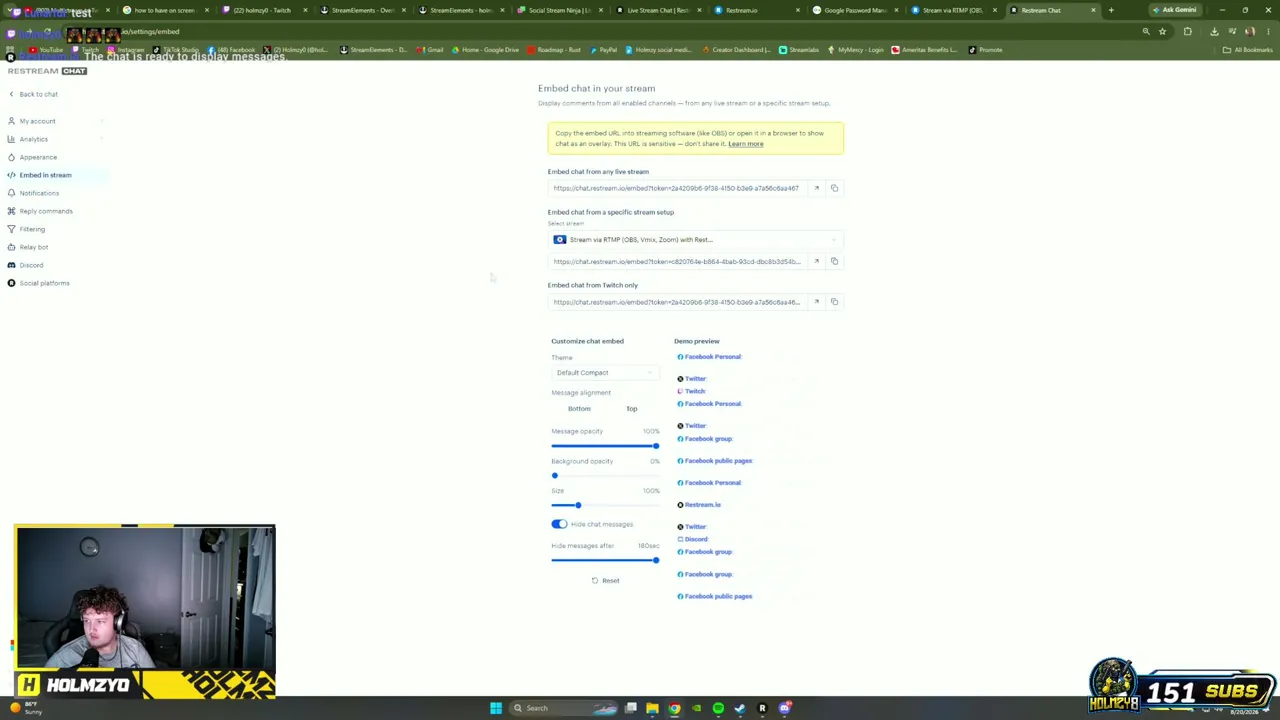
Task: Click the Social platforms sidebar icon
Action: 11,283
